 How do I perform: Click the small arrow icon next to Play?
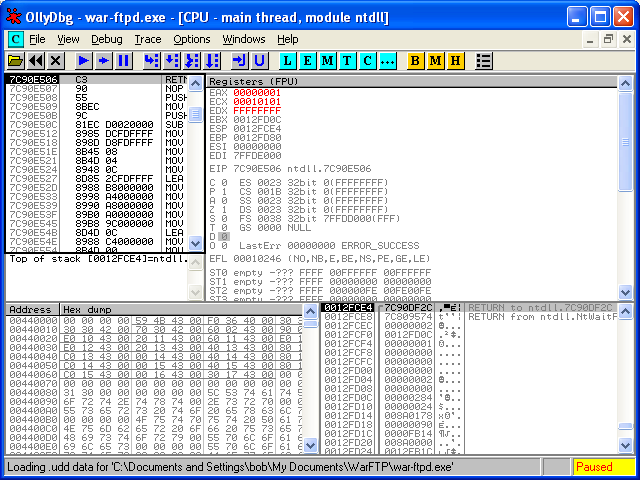point(104,61)
